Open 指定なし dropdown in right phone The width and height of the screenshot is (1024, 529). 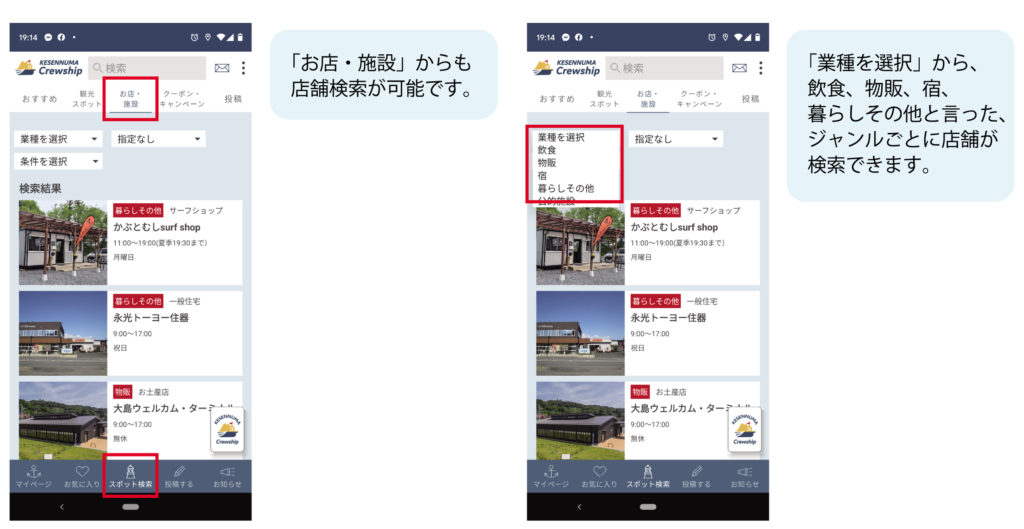click(676, 139)
